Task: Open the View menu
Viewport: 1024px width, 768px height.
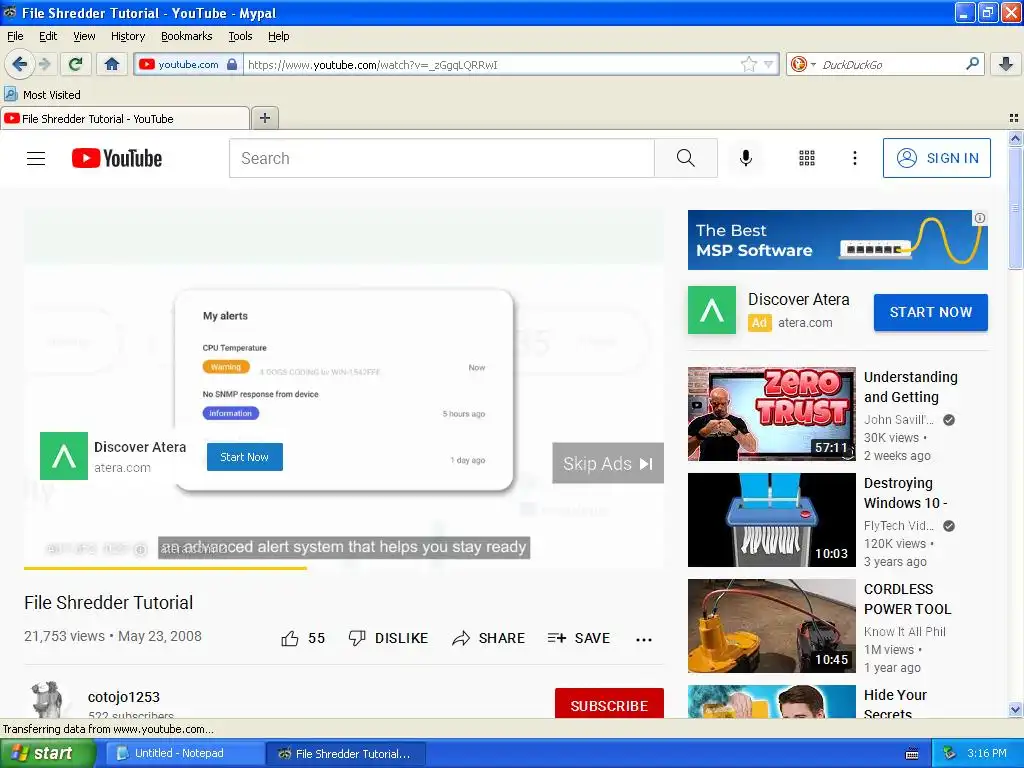Action: [84, 36]
